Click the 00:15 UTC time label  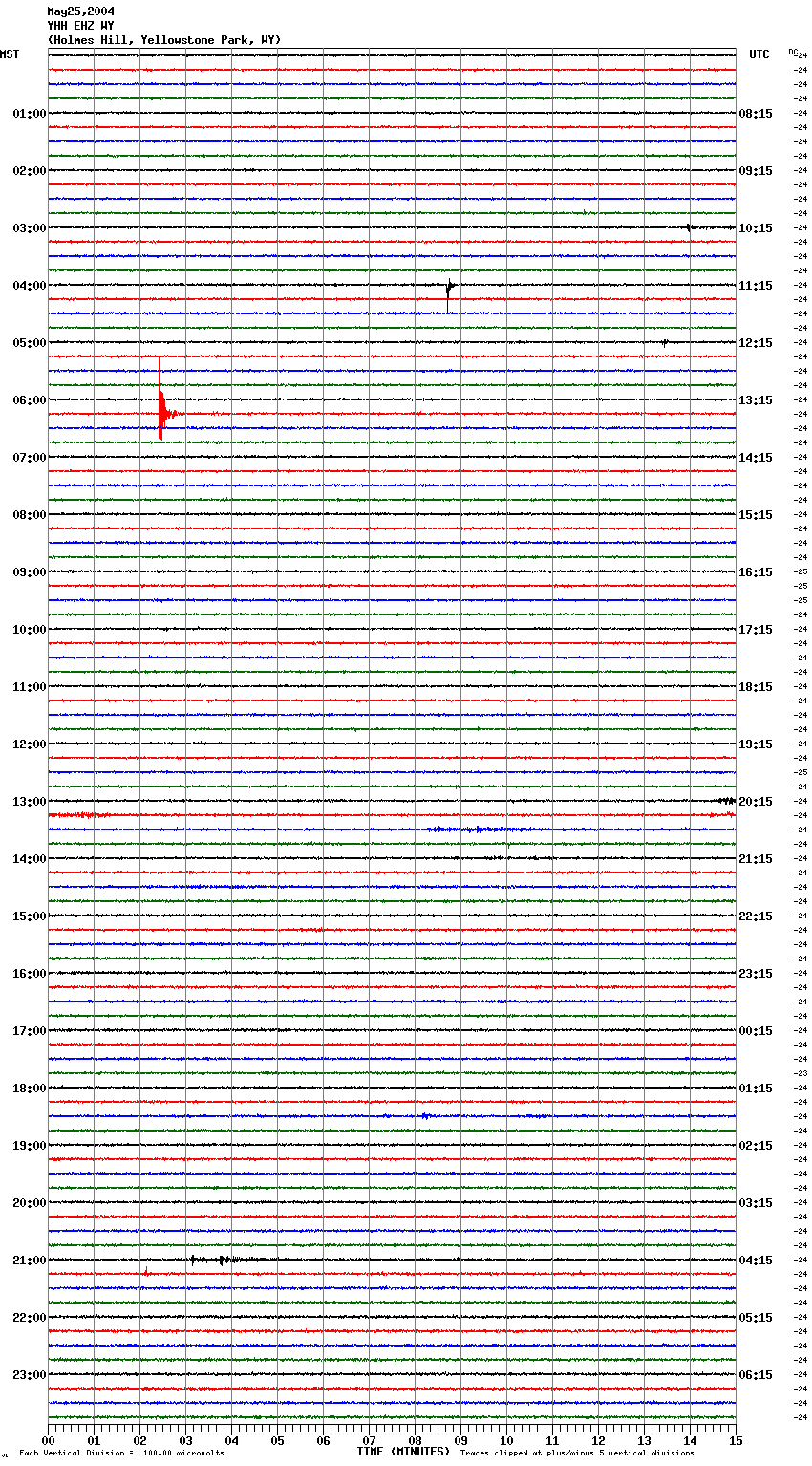[756, 1031]
